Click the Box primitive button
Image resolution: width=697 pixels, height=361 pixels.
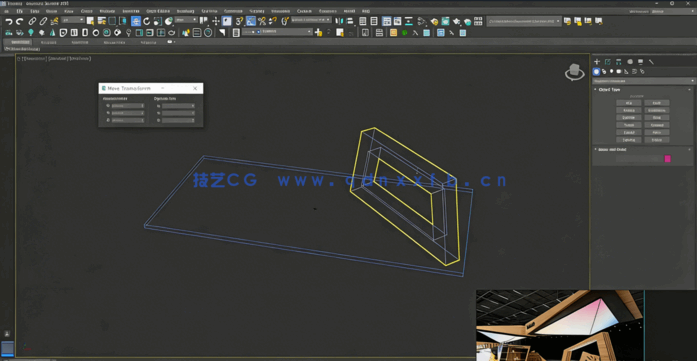tap(629, 103)
